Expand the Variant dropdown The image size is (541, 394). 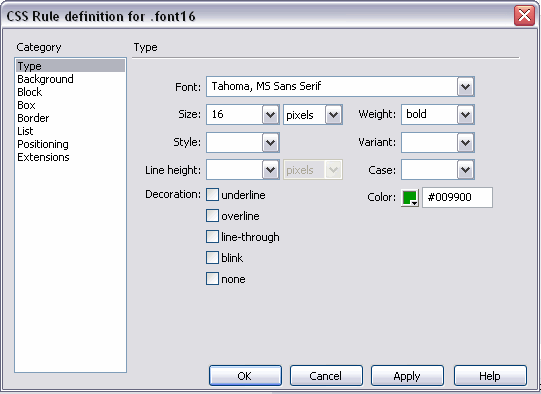coord(465,142)
